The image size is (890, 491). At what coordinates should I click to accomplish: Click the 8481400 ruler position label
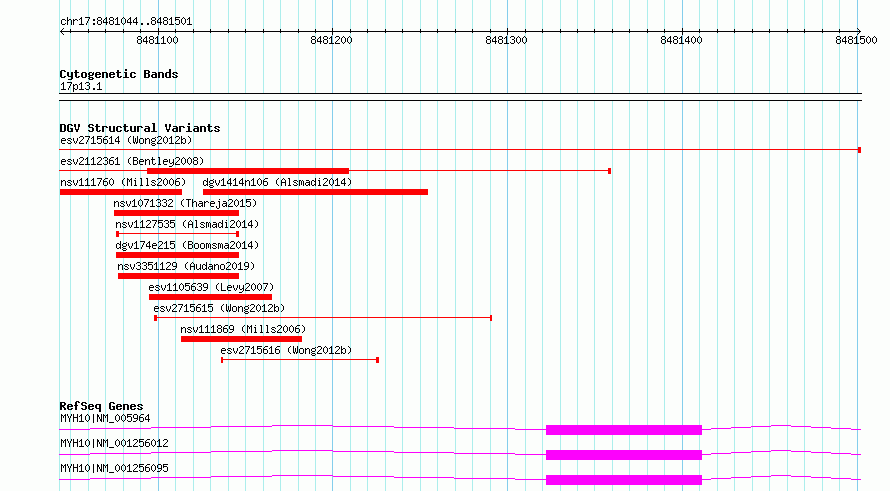coord(681,40)
